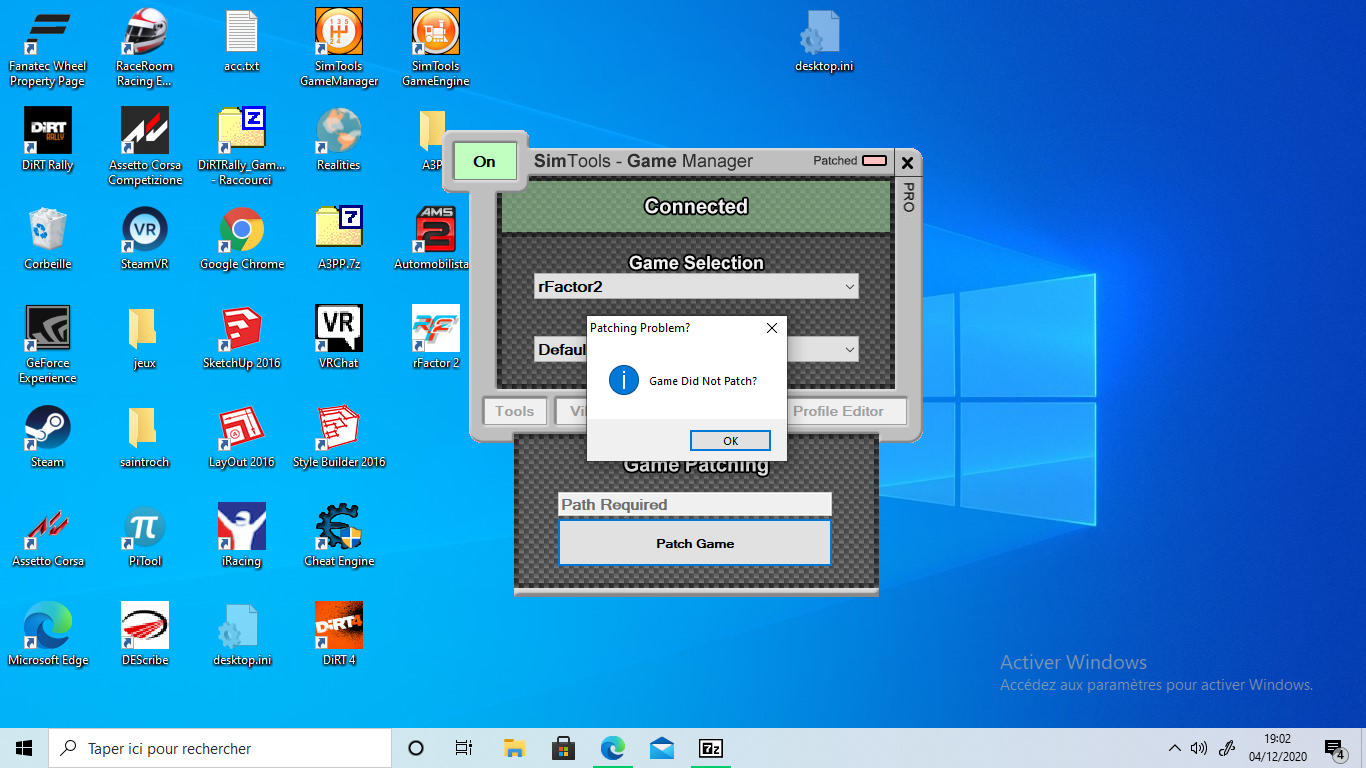Open the Tools tab in Game Manager

(x=514, y=411)
